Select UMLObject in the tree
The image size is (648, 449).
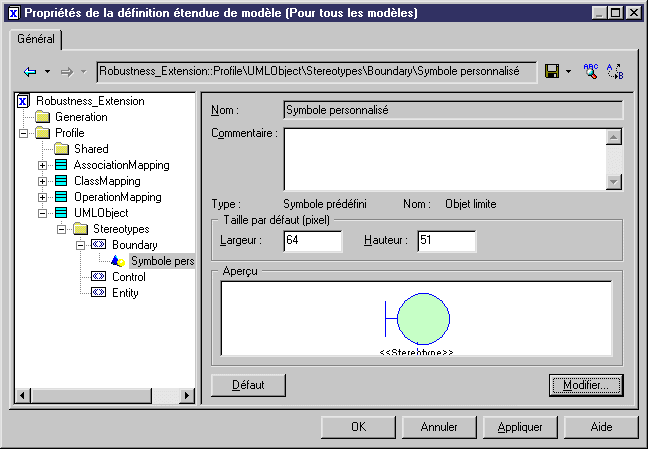pos(101,213)
